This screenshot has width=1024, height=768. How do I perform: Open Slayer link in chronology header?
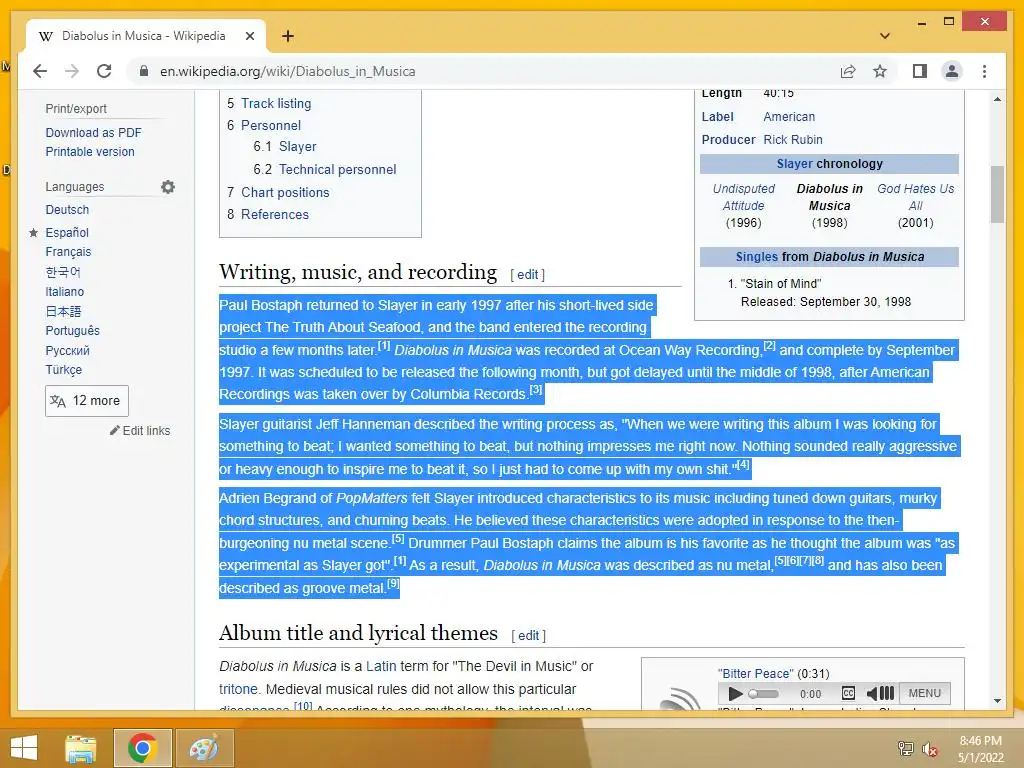[x=795, y=164]
